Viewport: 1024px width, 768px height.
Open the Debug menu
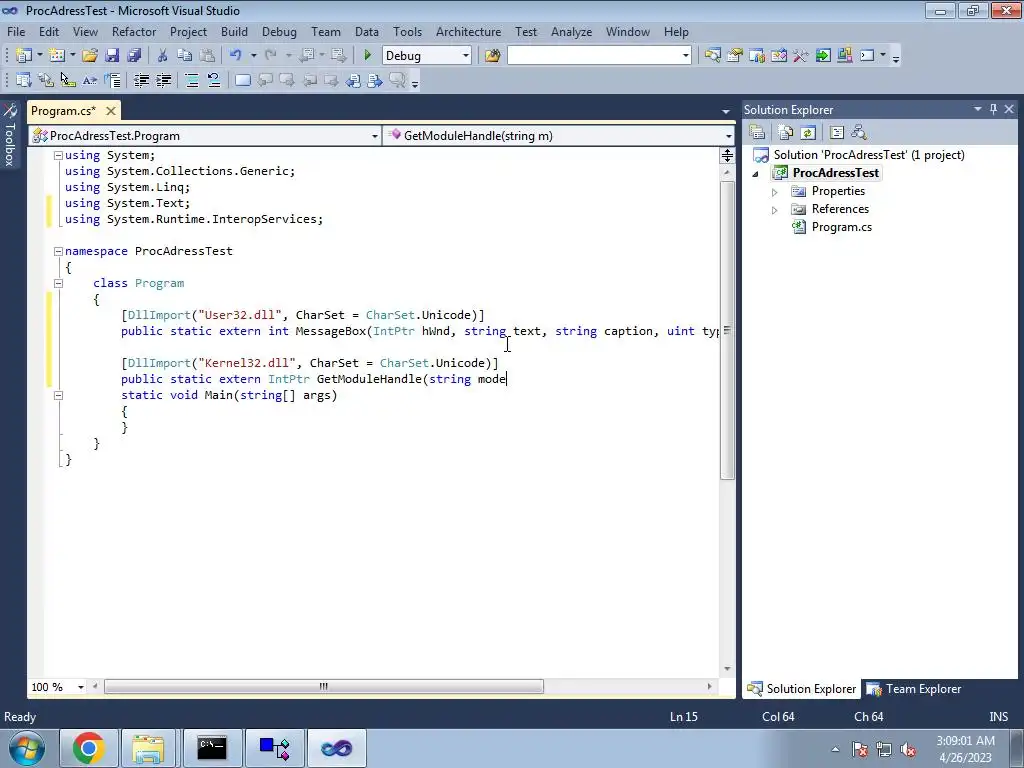click(x=279, y=31)
